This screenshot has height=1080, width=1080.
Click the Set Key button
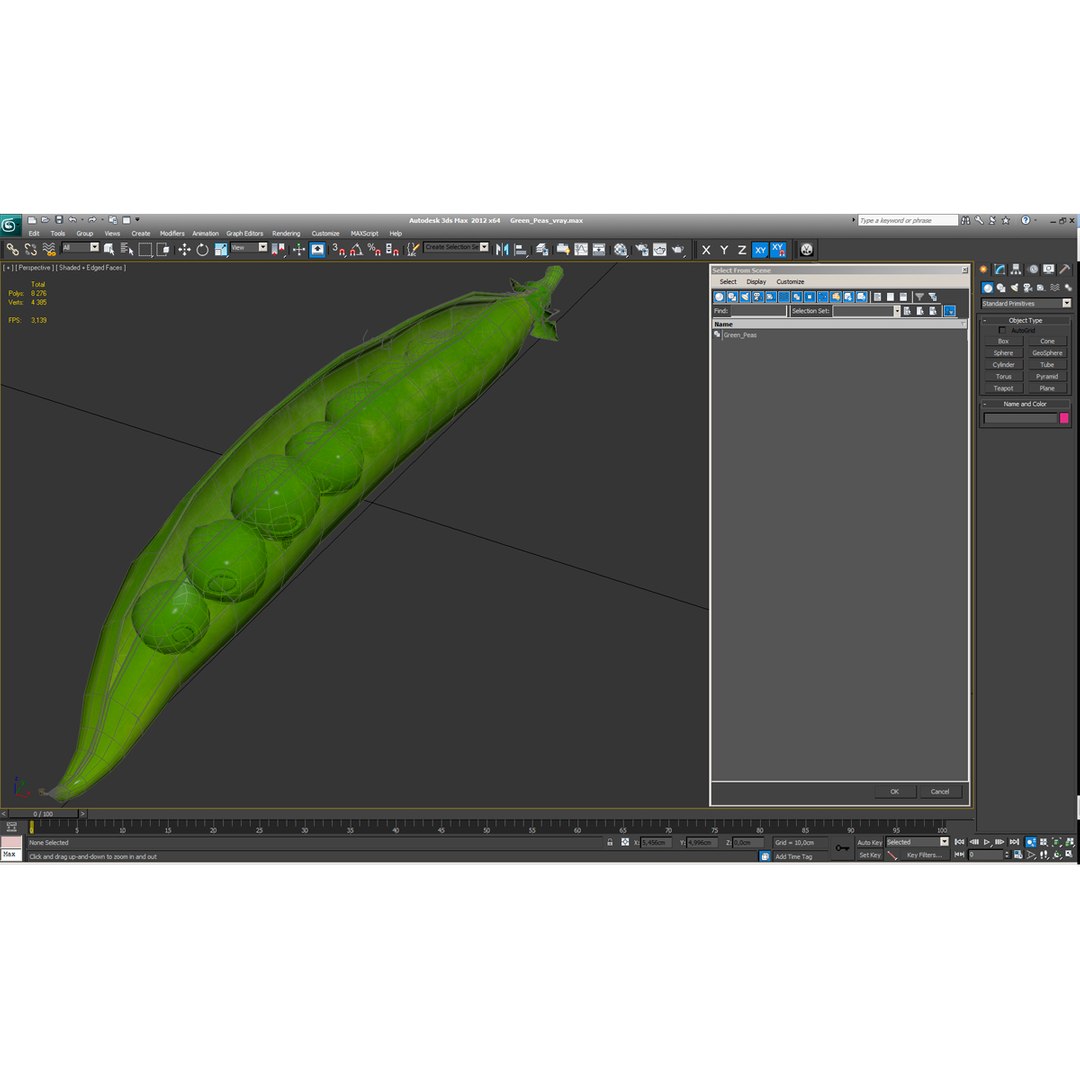[870, 855]
